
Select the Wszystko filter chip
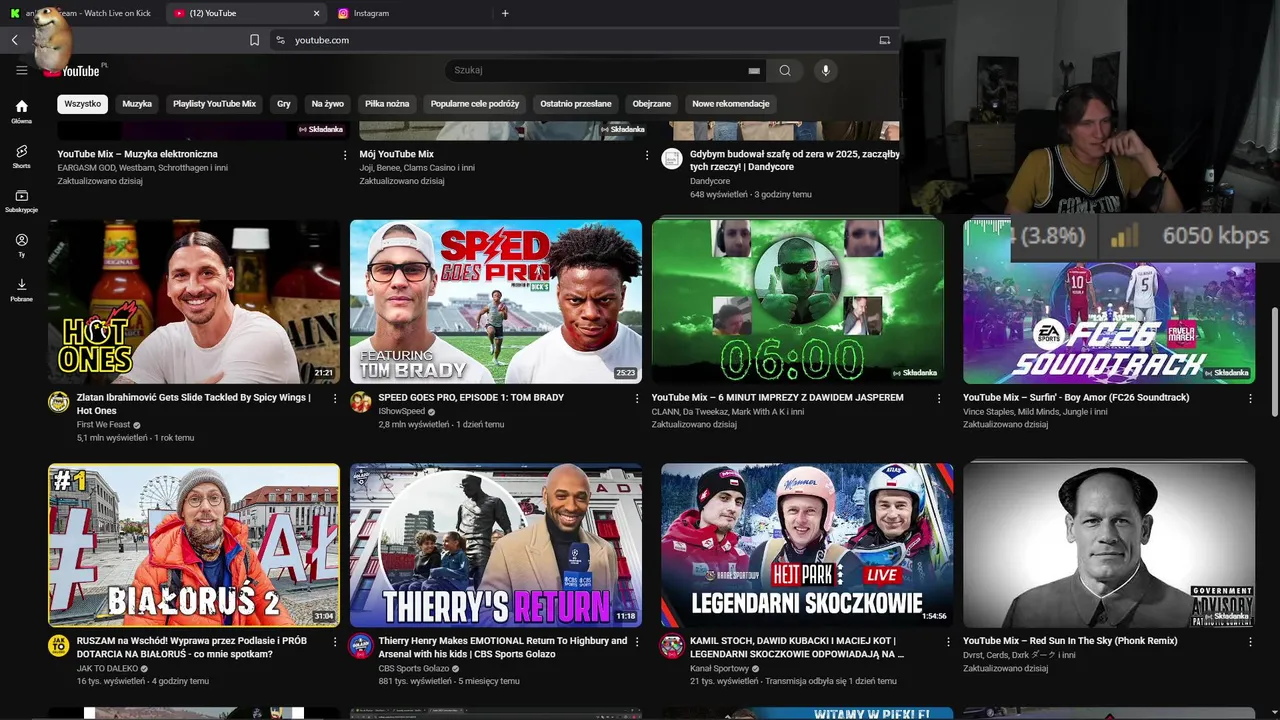[x=83, y=104]
